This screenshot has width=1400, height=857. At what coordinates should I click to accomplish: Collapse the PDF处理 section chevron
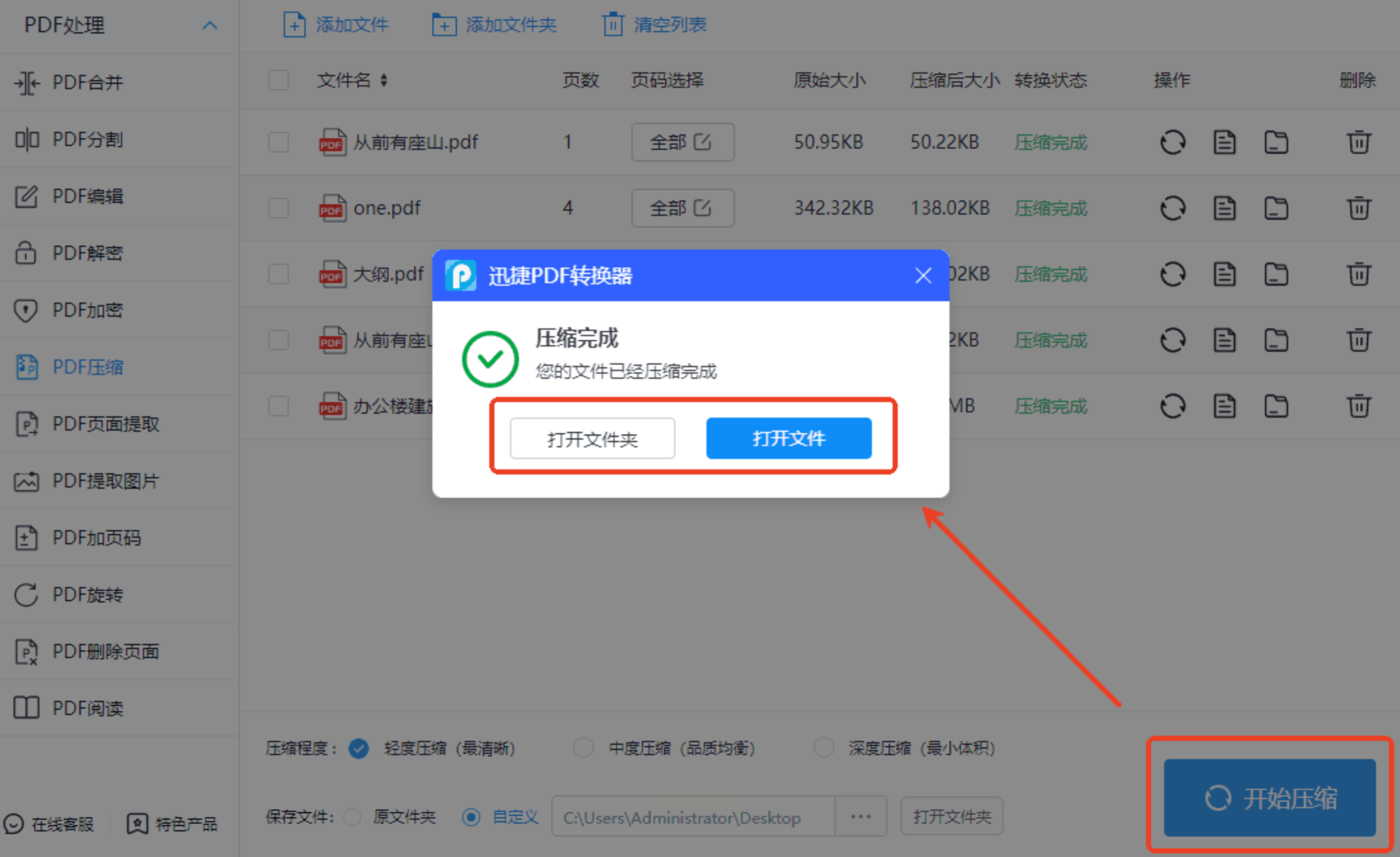click(209, 26)
